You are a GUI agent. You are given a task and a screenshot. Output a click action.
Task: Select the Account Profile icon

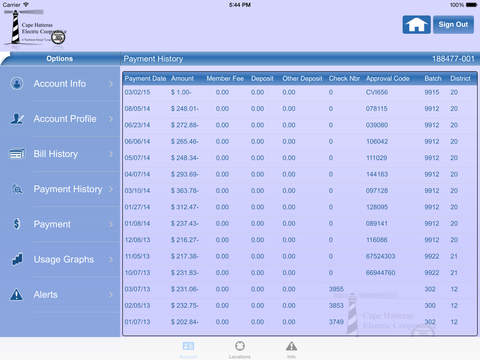[17, 119]
